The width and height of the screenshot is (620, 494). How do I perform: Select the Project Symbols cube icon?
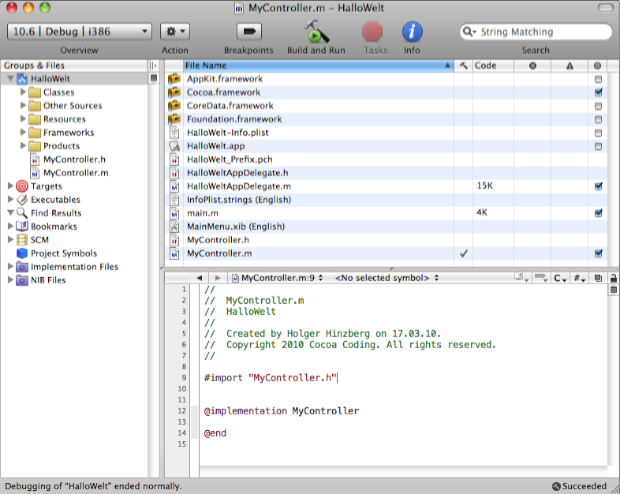pos(22,253)
